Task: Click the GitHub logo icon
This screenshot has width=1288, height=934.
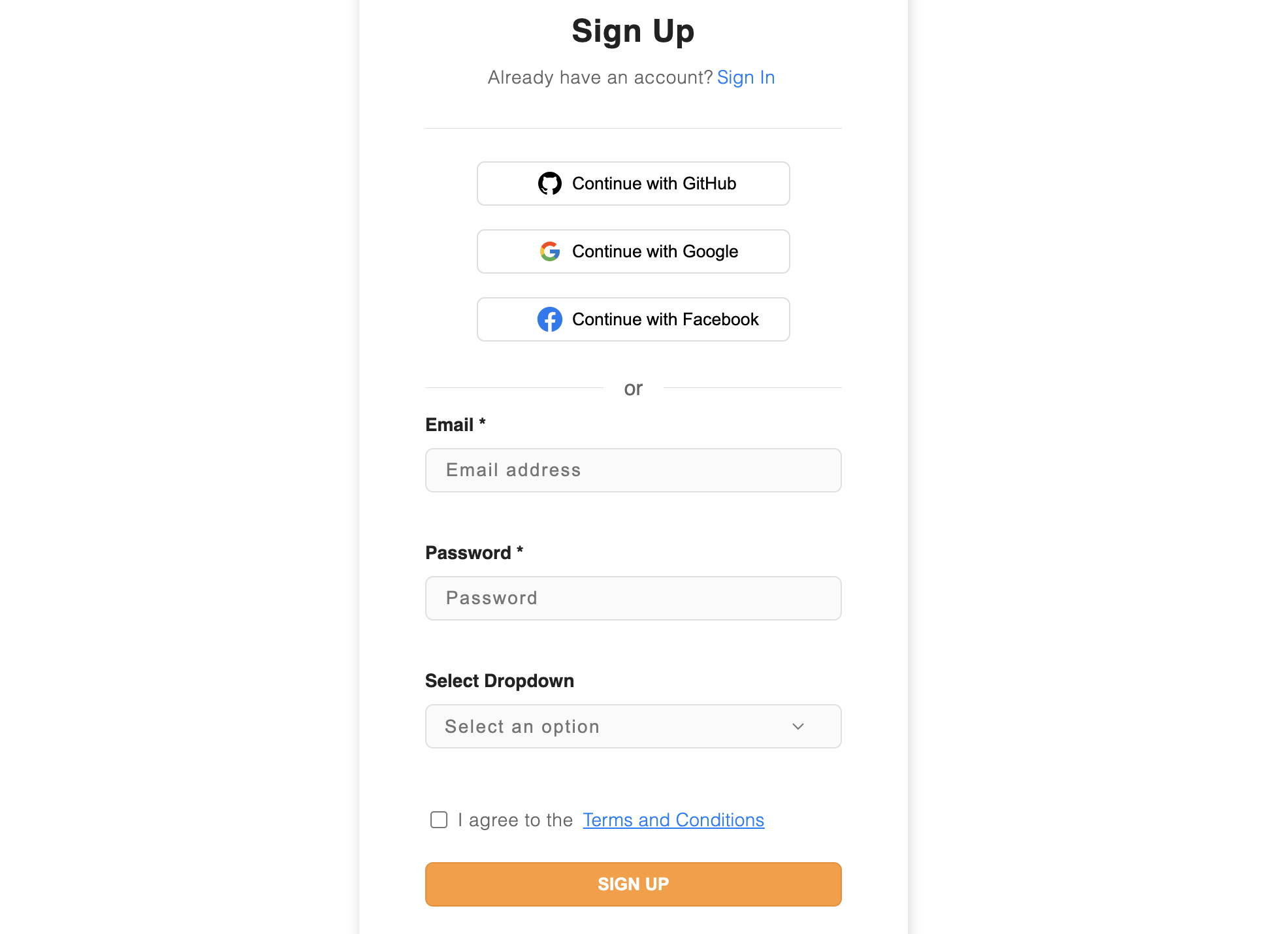Action: (x=551, y=184)
